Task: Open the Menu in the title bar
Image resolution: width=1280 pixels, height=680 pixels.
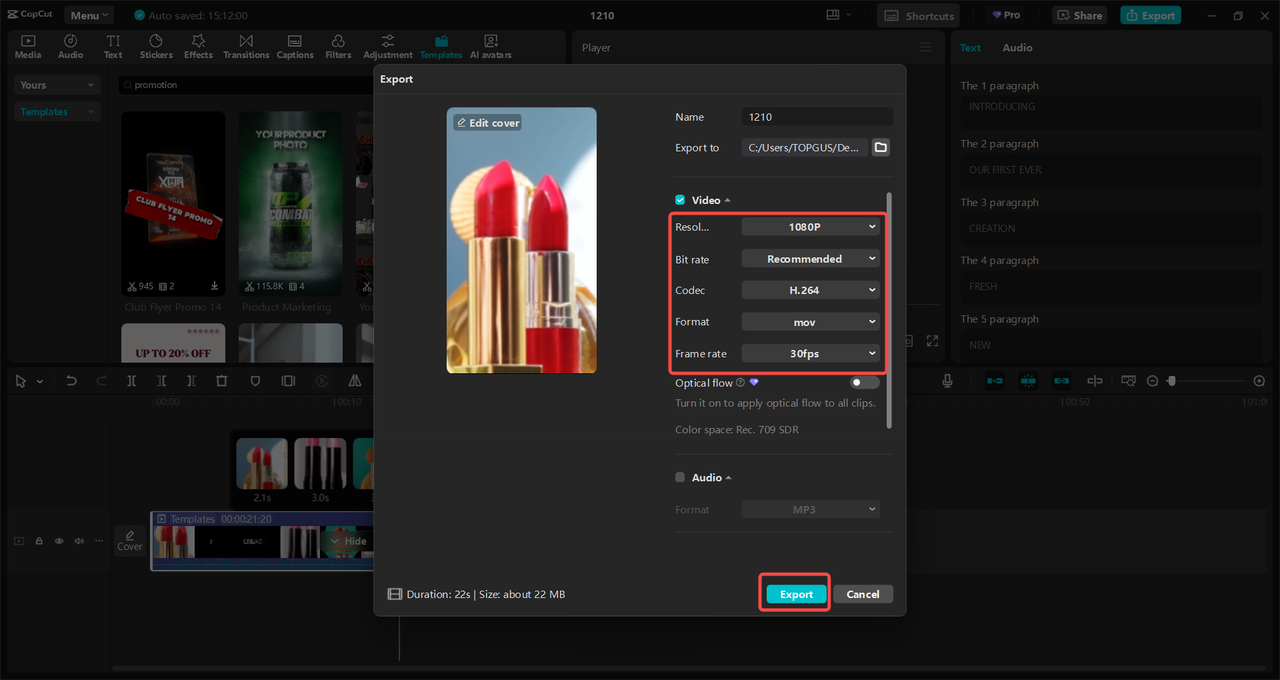Action: (89, 15)
